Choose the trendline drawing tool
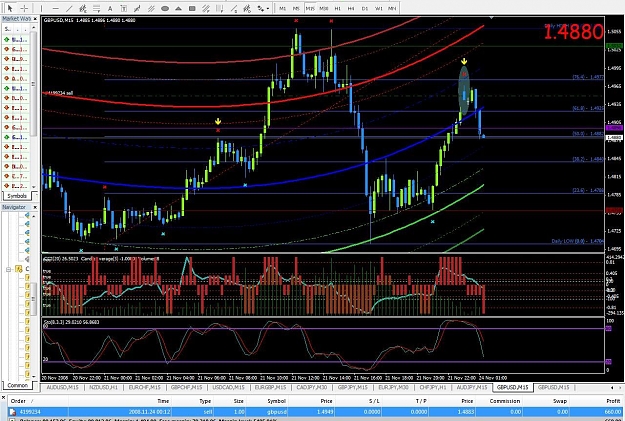This screenshot has height=421, width=625. coord(69,8)
